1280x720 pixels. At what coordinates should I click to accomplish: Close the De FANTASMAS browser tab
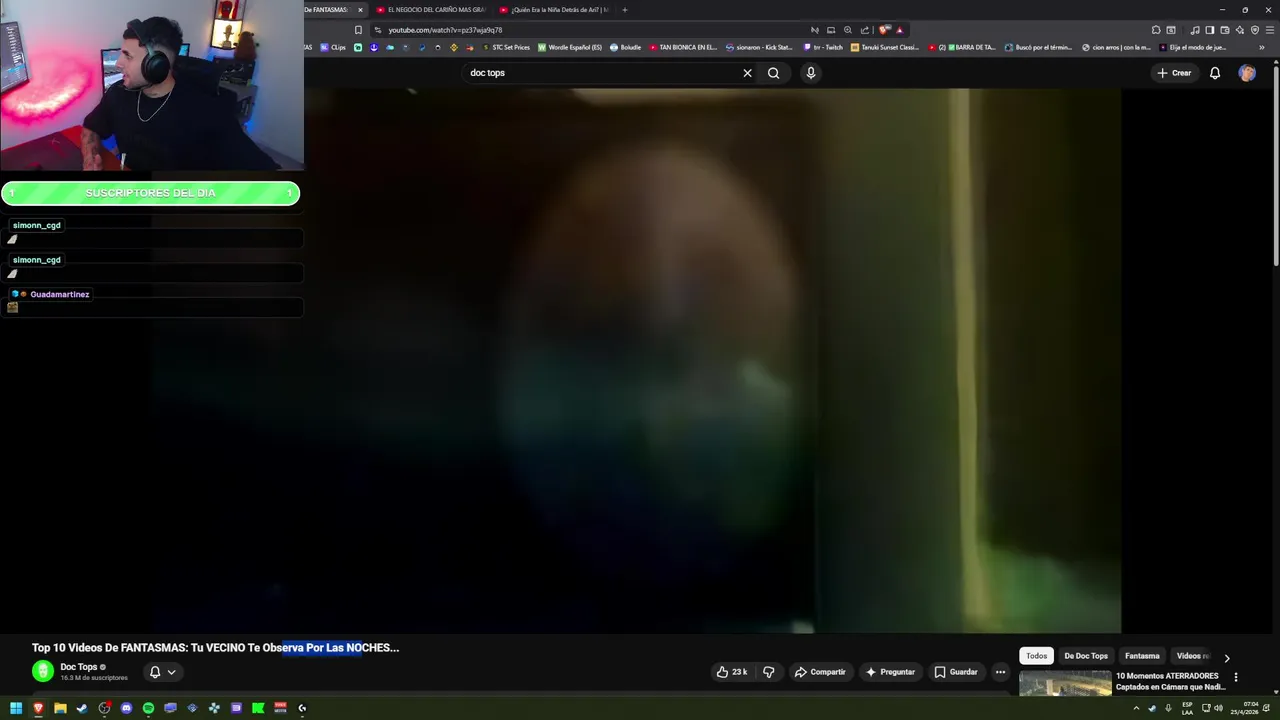[x=360, y=10]
